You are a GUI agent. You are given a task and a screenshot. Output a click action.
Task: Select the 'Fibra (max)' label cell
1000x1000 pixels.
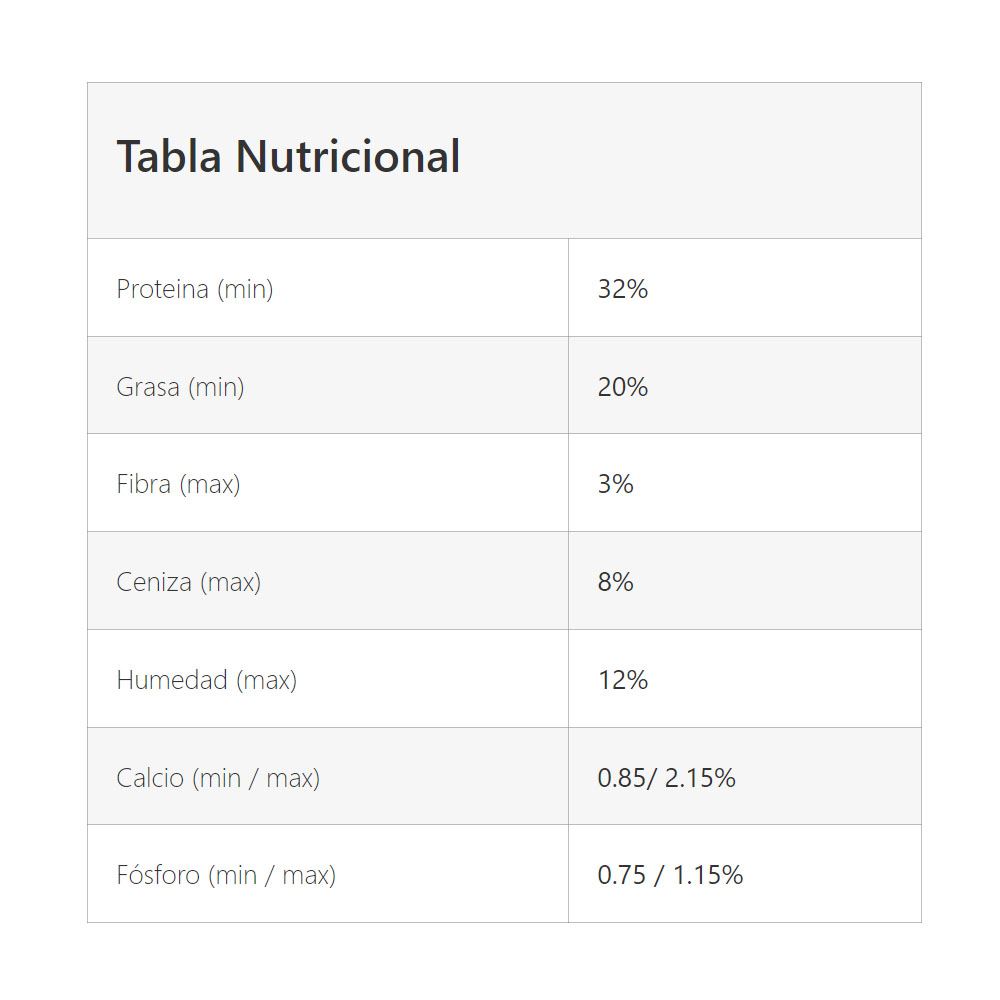(178, 485)
